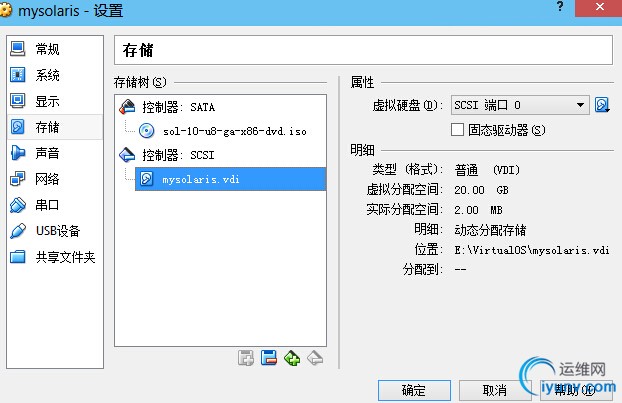This screenshot has width=622, height=403.
Task: Open the 网络 (Network) settings page
Action: pyautogui.click(x=55, y=179)
